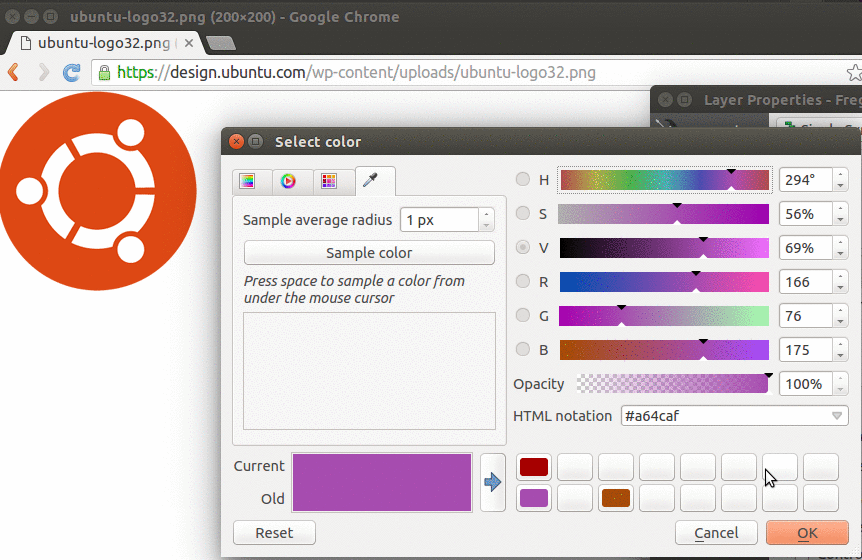Select the S saturation radio button
This screenshot has width=862, height=560.
[x=523, y=213]
